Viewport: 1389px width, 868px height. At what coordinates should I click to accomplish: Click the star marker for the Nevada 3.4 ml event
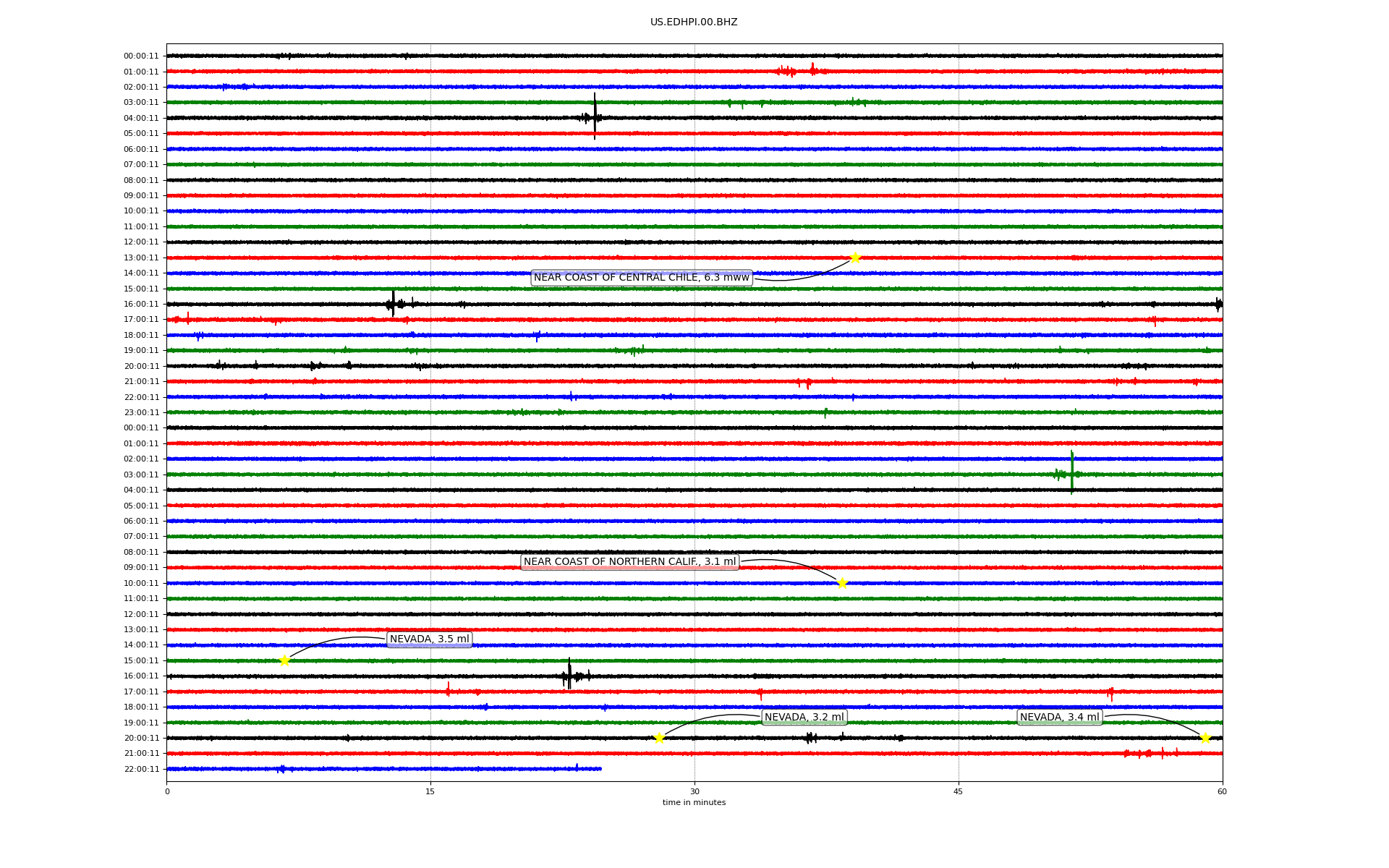point(1205,738)
